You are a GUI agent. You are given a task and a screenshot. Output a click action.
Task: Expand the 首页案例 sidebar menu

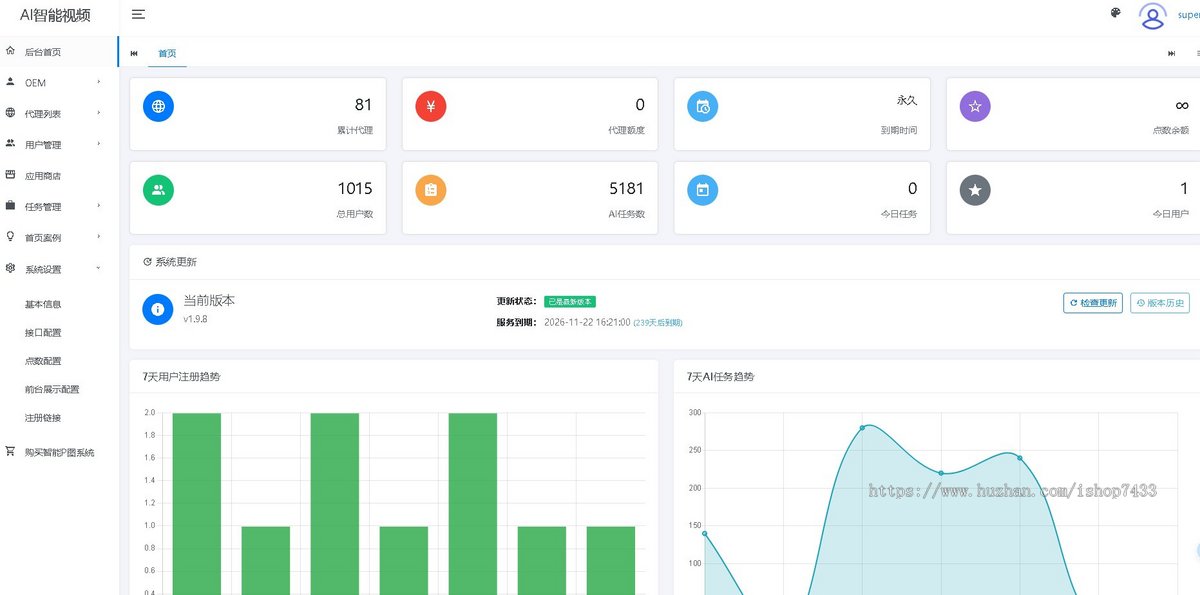(x=59, y=238)
